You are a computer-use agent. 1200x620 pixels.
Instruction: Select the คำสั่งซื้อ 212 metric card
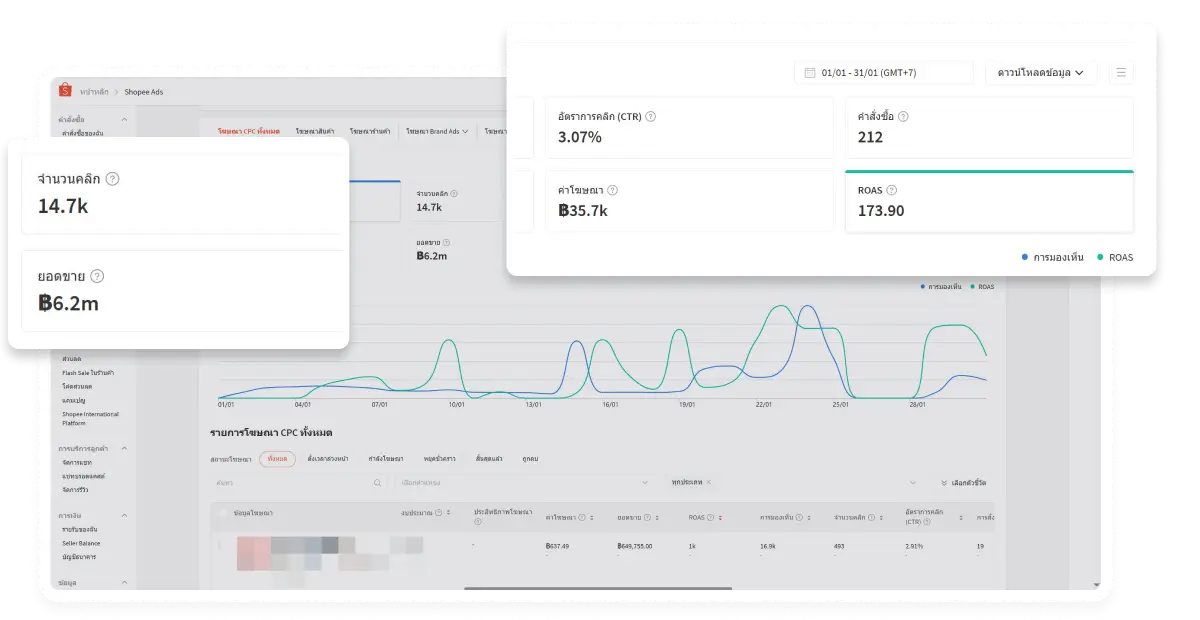(x=989, y=127)
